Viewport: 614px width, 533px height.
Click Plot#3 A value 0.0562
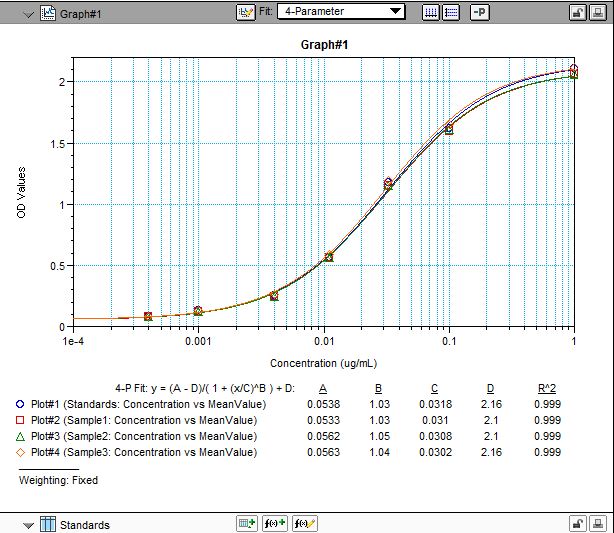323,436
